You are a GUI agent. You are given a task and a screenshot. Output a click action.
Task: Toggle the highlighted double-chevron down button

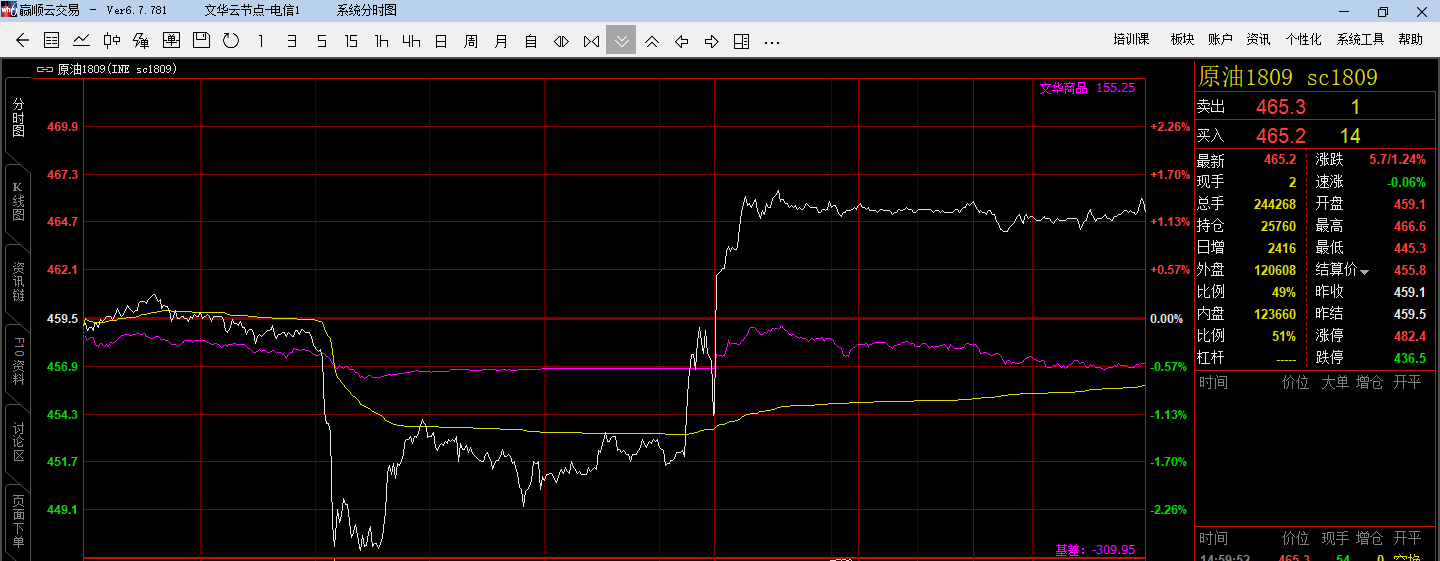[621, 41]
